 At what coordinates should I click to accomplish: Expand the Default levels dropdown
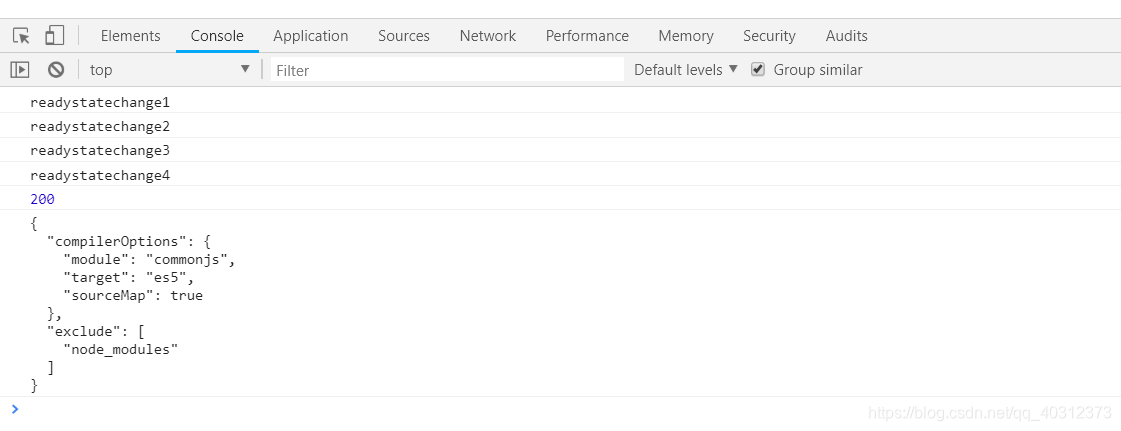[686, 69]
